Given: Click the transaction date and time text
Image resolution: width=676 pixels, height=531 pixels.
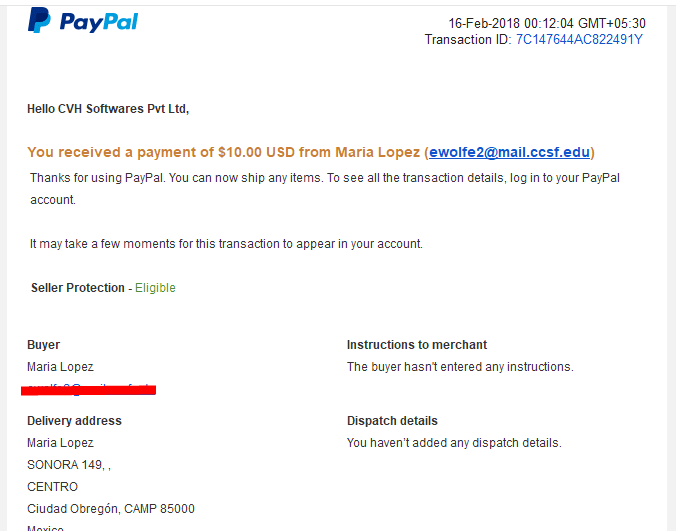Looking at the screenshot, I should point(546,23).
